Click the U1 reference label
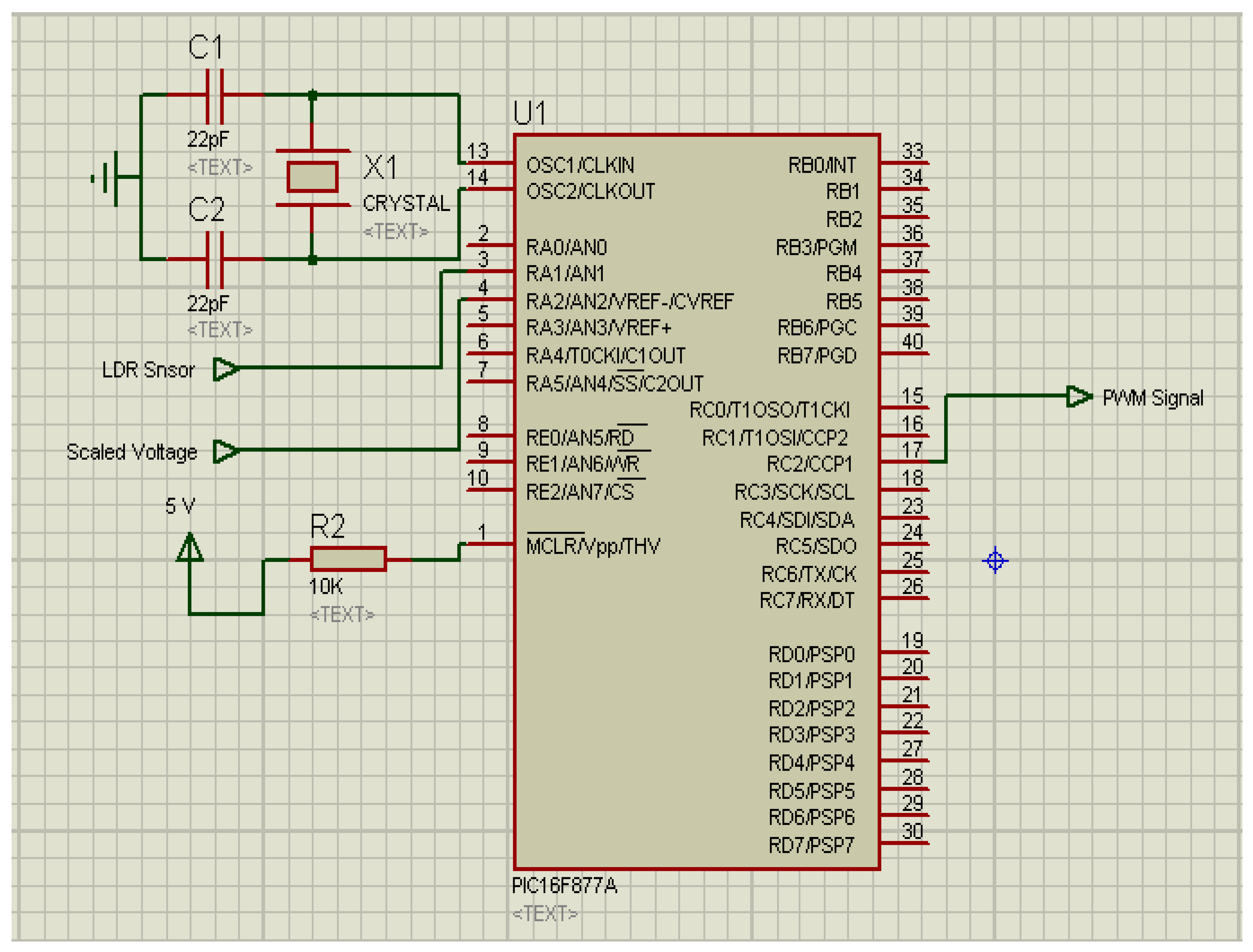 coord(529,113)
